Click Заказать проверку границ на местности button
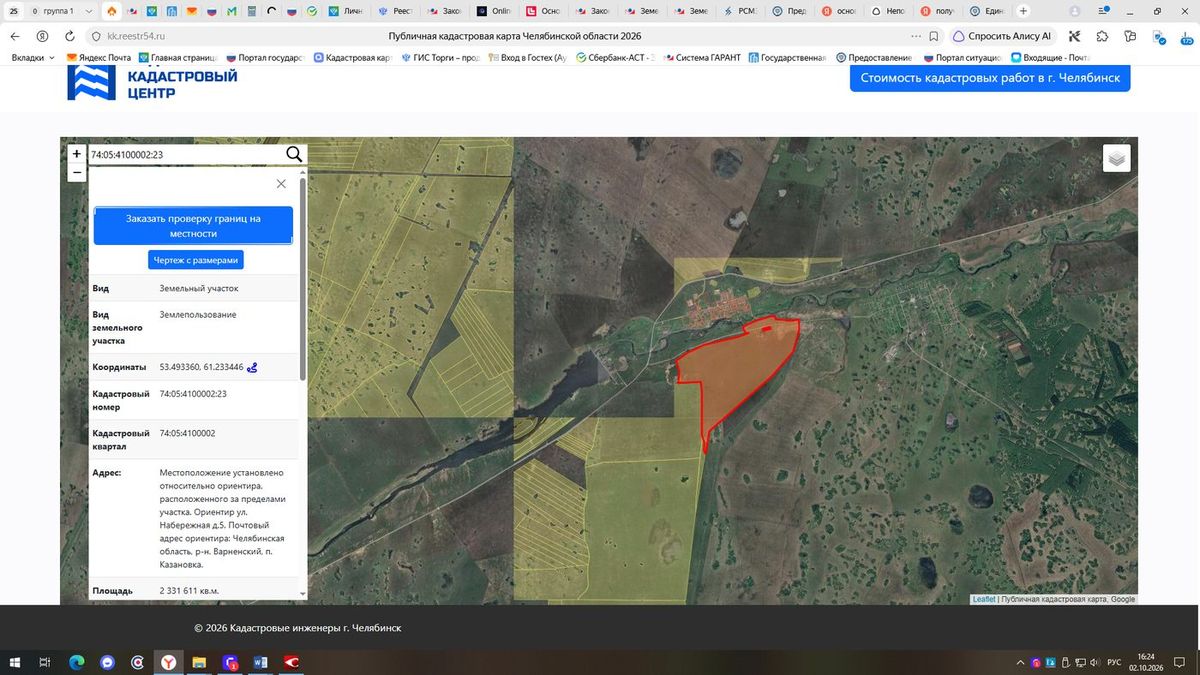 [x=193, y=226]
